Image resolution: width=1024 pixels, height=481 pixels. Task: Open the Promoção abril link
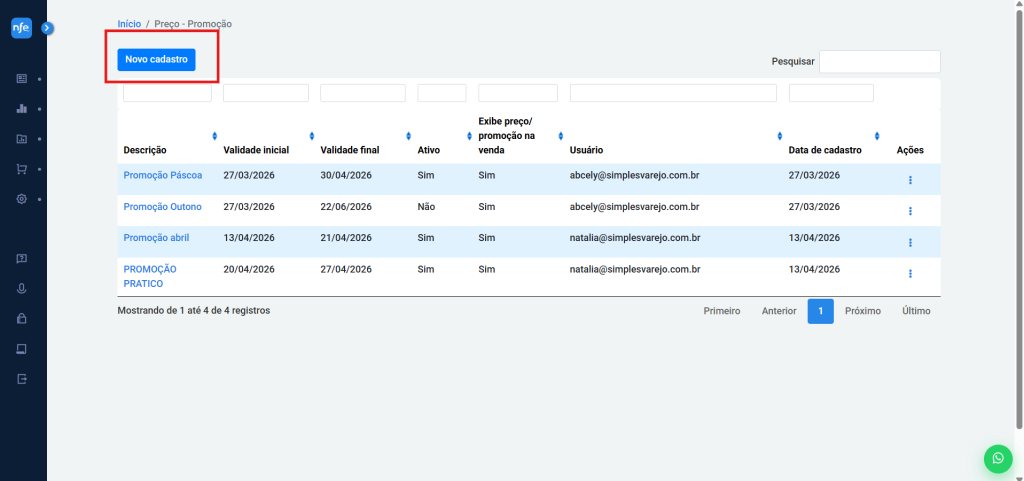pyautogui.click(x=156, y=238)
